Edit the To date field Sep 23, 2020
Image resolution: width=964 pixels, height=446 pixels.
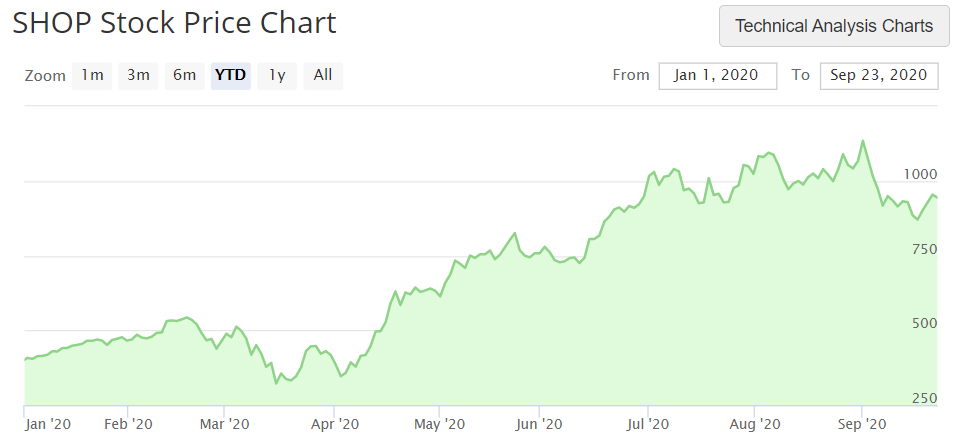[879, 76]
